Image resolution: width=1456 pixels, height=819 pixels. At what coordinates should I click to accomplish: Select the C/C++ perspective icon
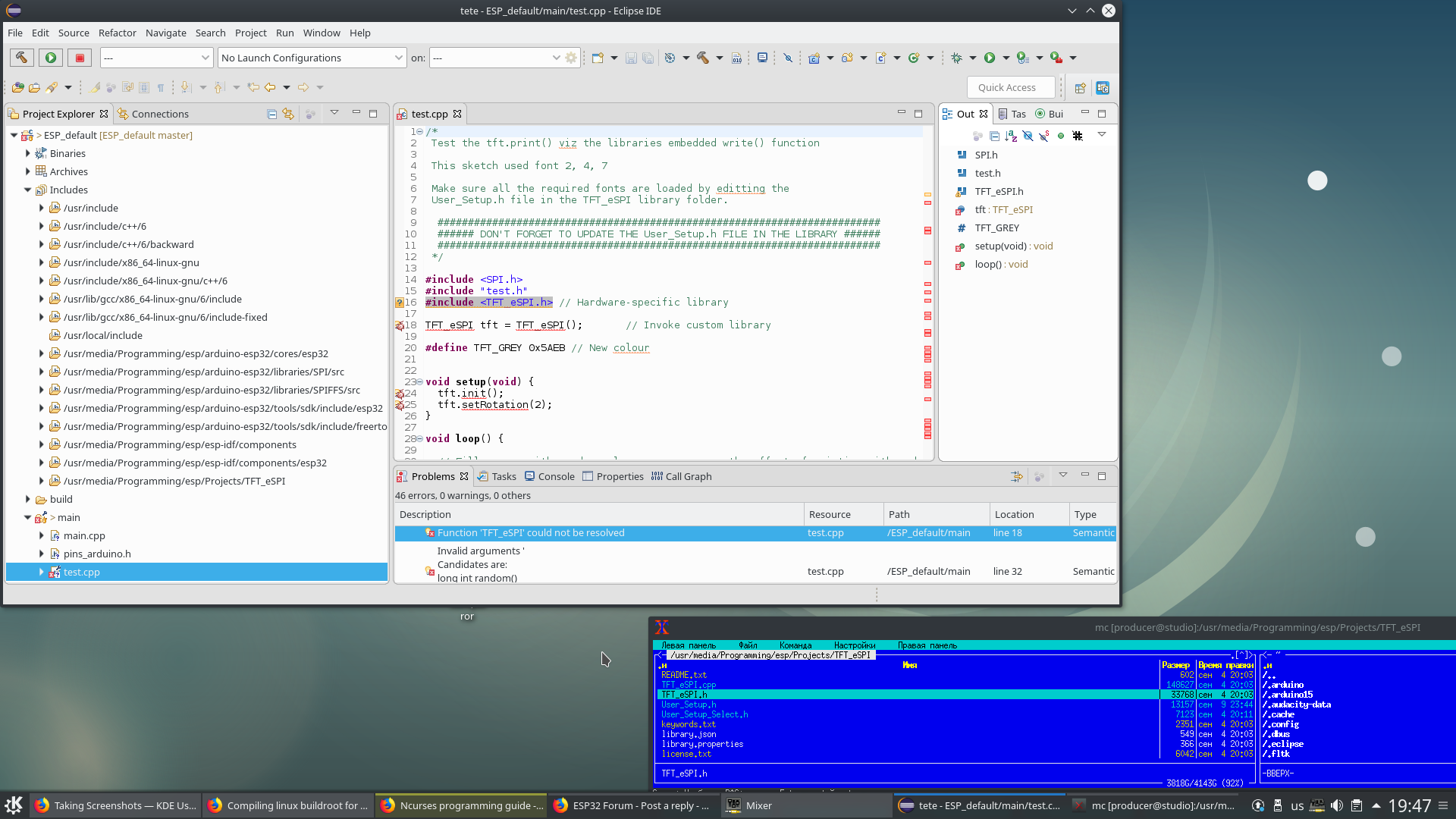point(1103,88)
